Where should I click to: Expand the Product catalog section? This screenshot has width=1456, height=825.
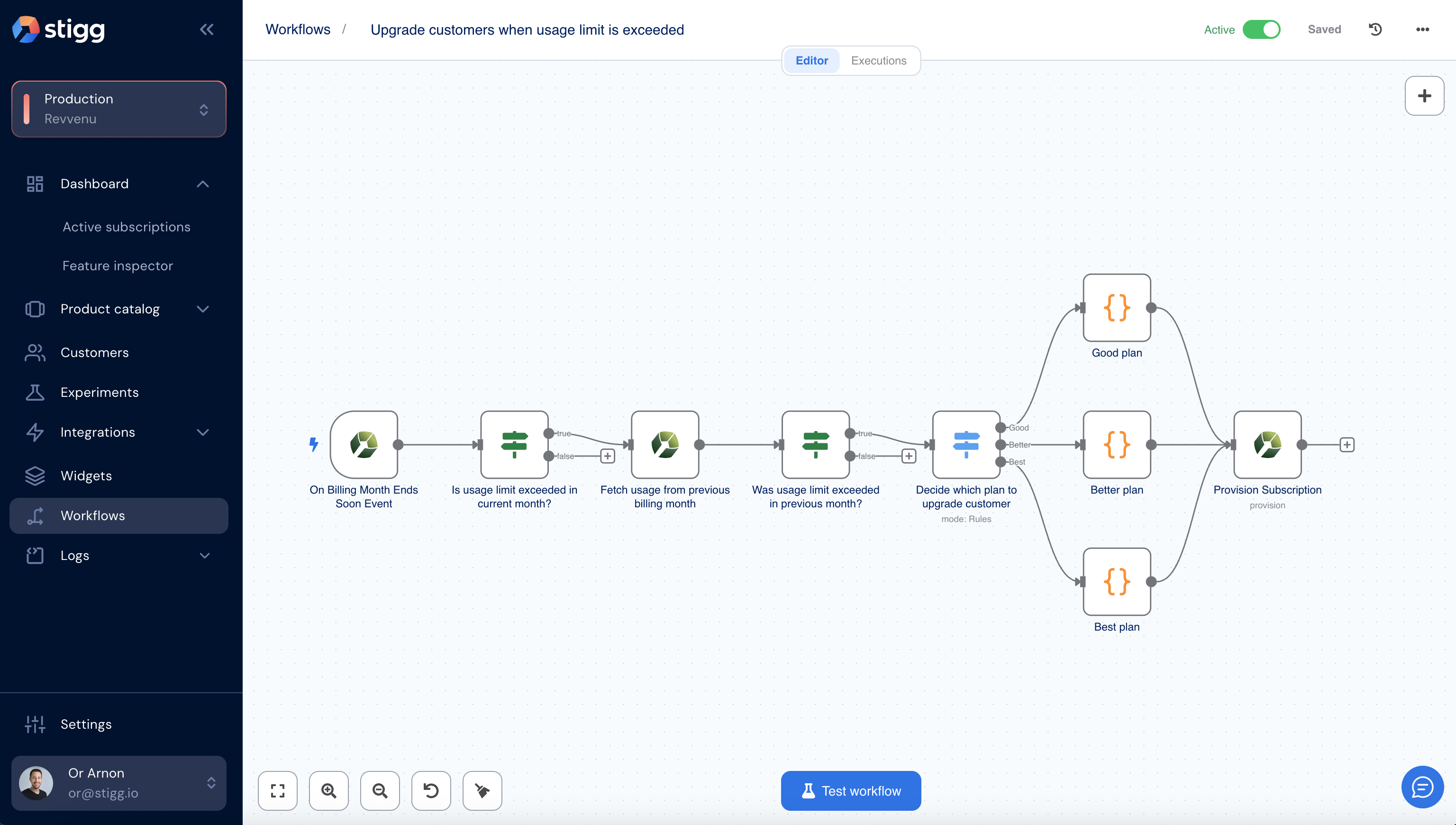203,309
